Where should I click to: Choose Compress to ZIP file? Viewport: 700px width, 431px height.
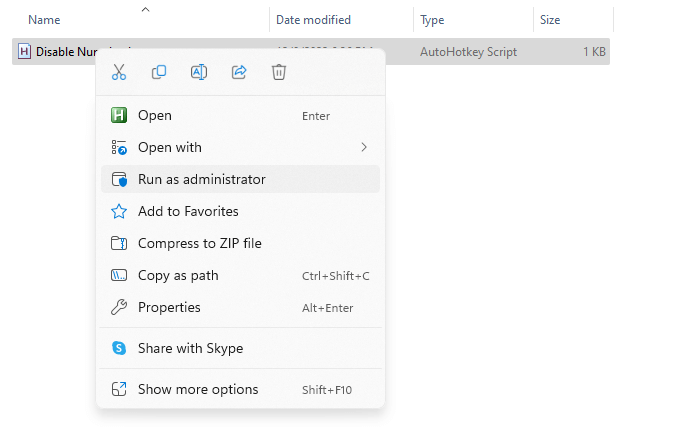(x=199, y=243)
